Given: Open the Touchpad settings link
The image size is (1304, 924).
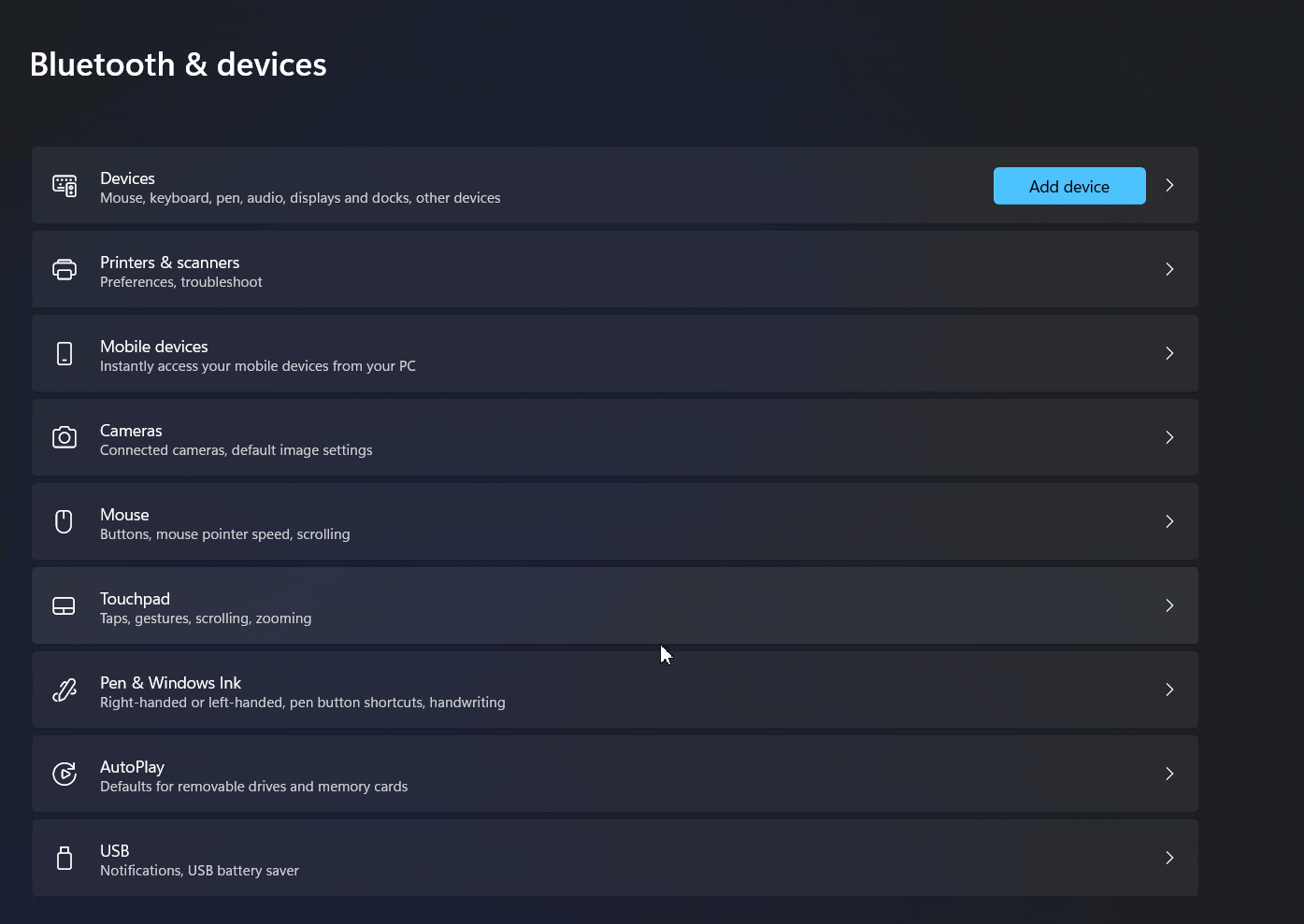Looking at the screenshot, I should (x=135, y=598).
